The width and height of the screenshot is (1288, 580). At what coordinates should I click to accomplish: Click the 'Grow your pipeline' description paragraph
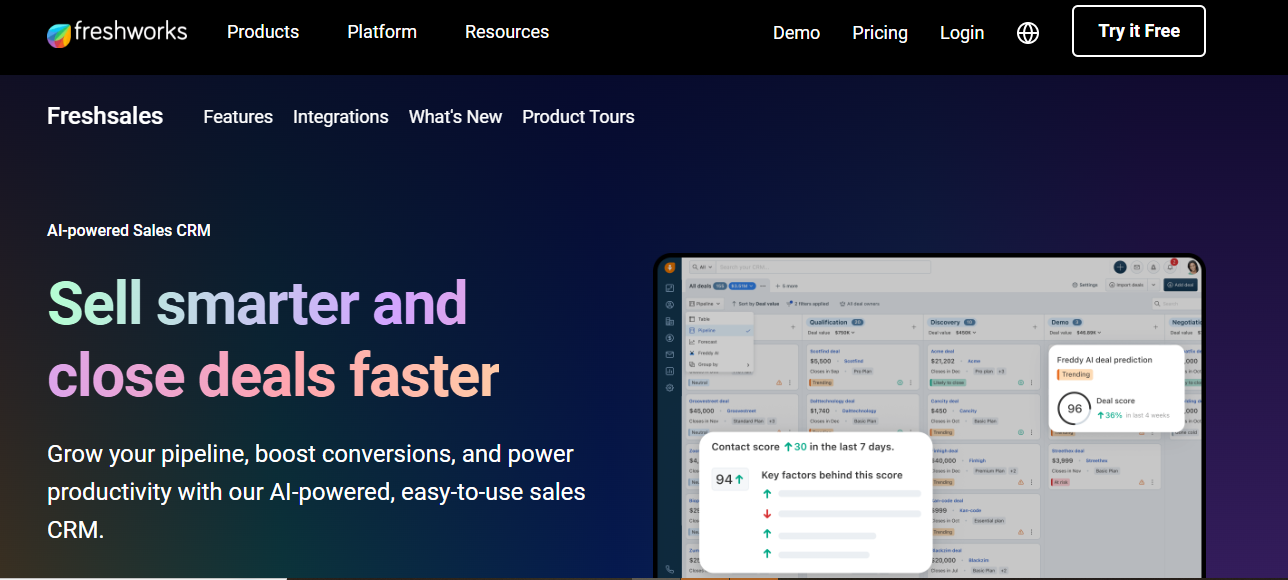[316, 492]
